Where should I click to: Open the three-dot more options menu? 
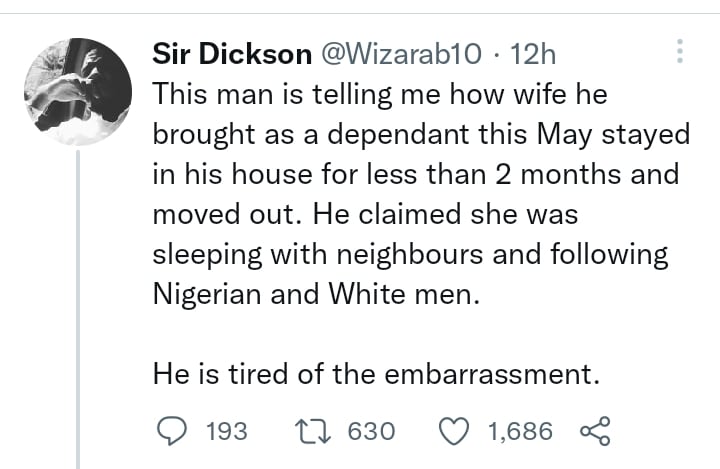click(680, 51)
